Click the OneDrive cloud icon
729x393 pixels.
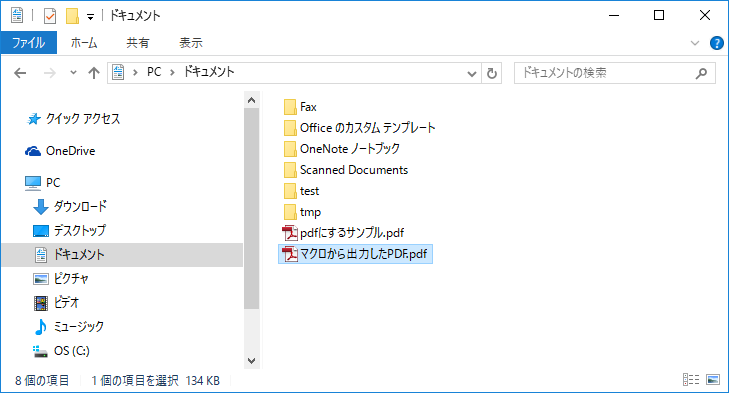[x=33, y=151]
